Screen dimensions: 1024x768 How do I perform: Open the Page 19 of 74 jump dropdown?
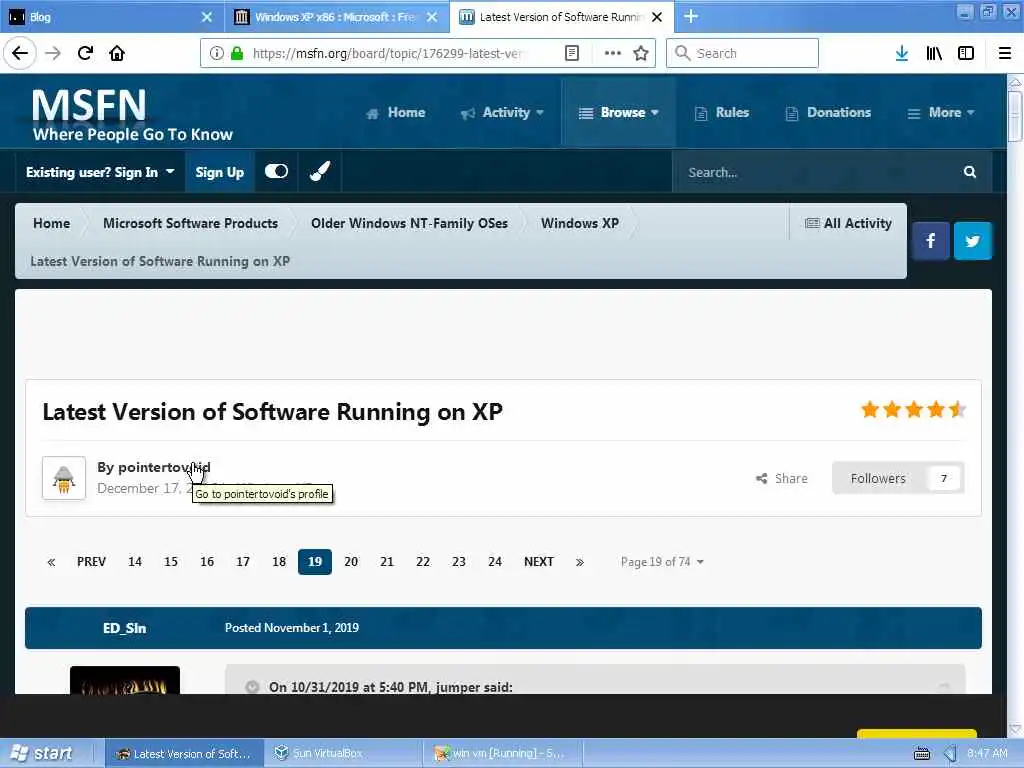[x=662, y=562]
